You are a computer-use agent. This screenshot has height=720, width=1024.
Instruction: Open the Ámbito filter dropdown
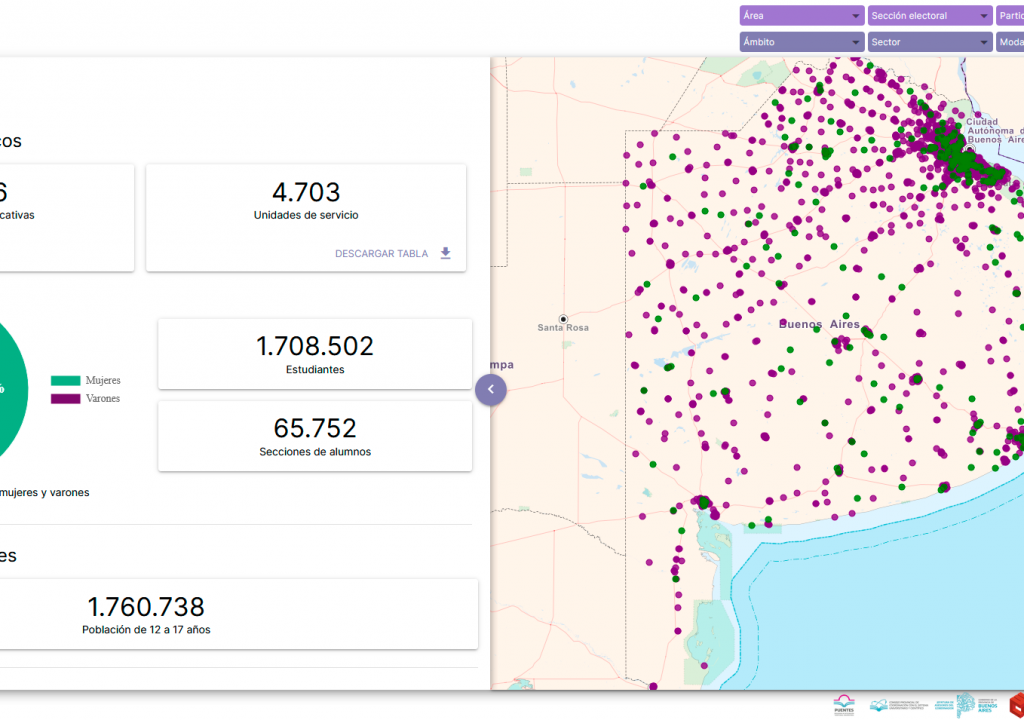click(801, 42)
